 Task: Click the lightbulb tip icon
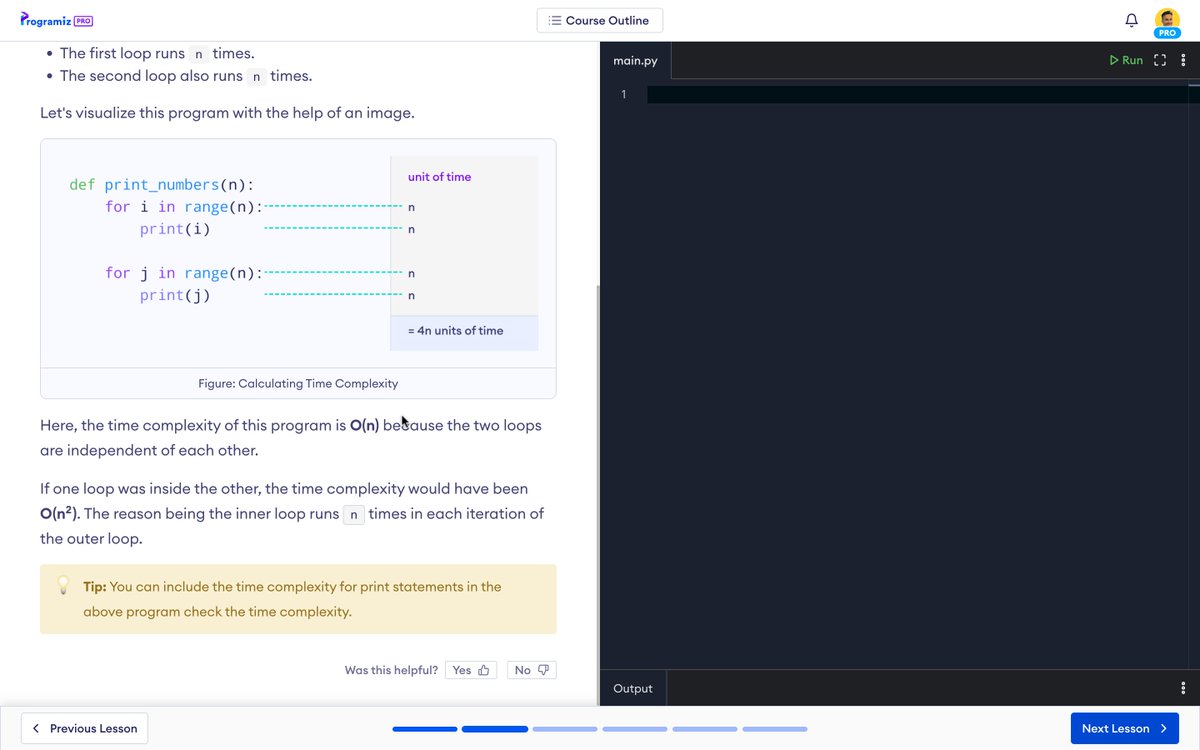tap(63, 585)
